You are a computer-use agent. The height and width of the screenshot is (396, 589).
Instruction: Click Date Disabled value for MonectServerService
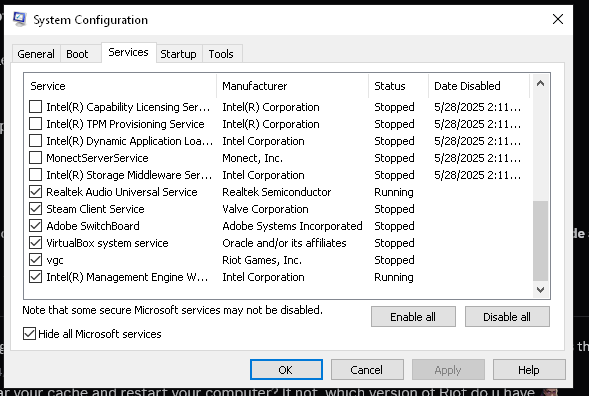pyautogui.click(x=477, y=158)
